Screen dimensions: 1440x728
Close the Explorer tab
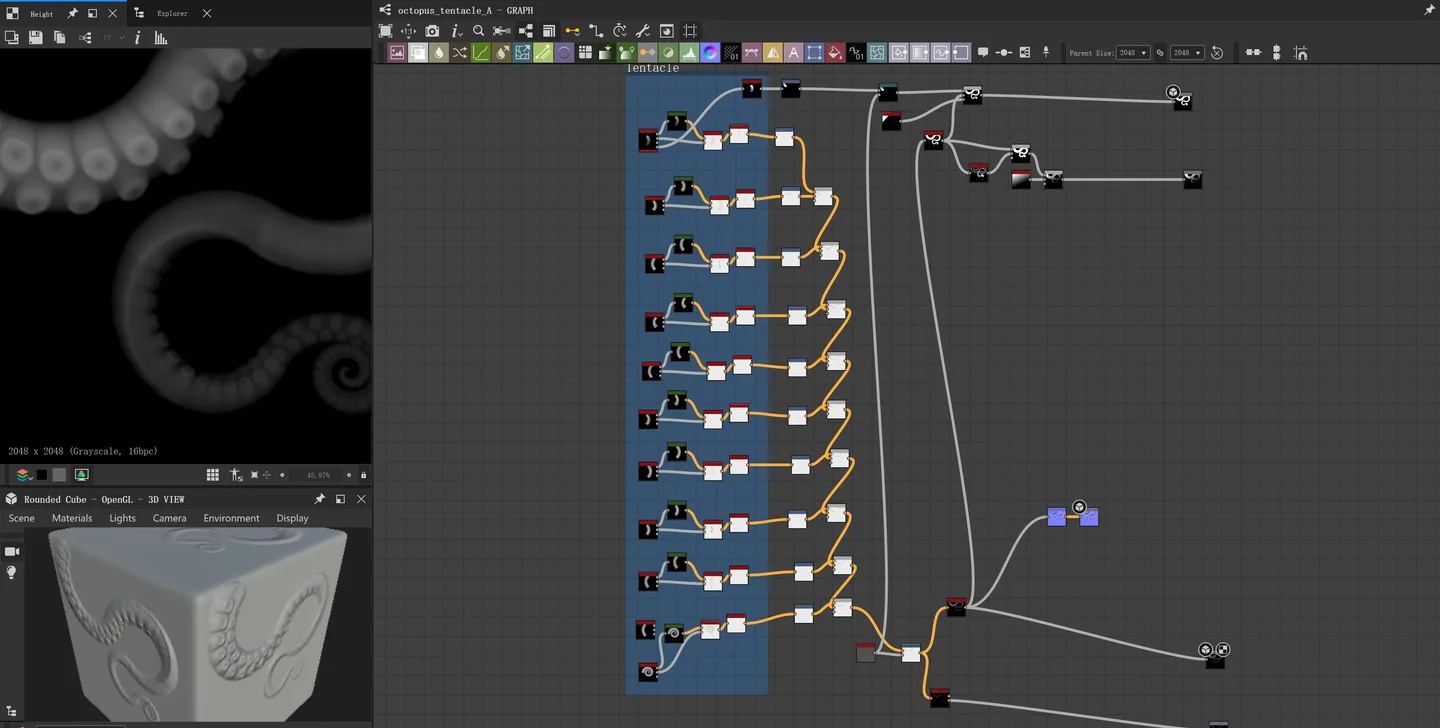[206, 14]
